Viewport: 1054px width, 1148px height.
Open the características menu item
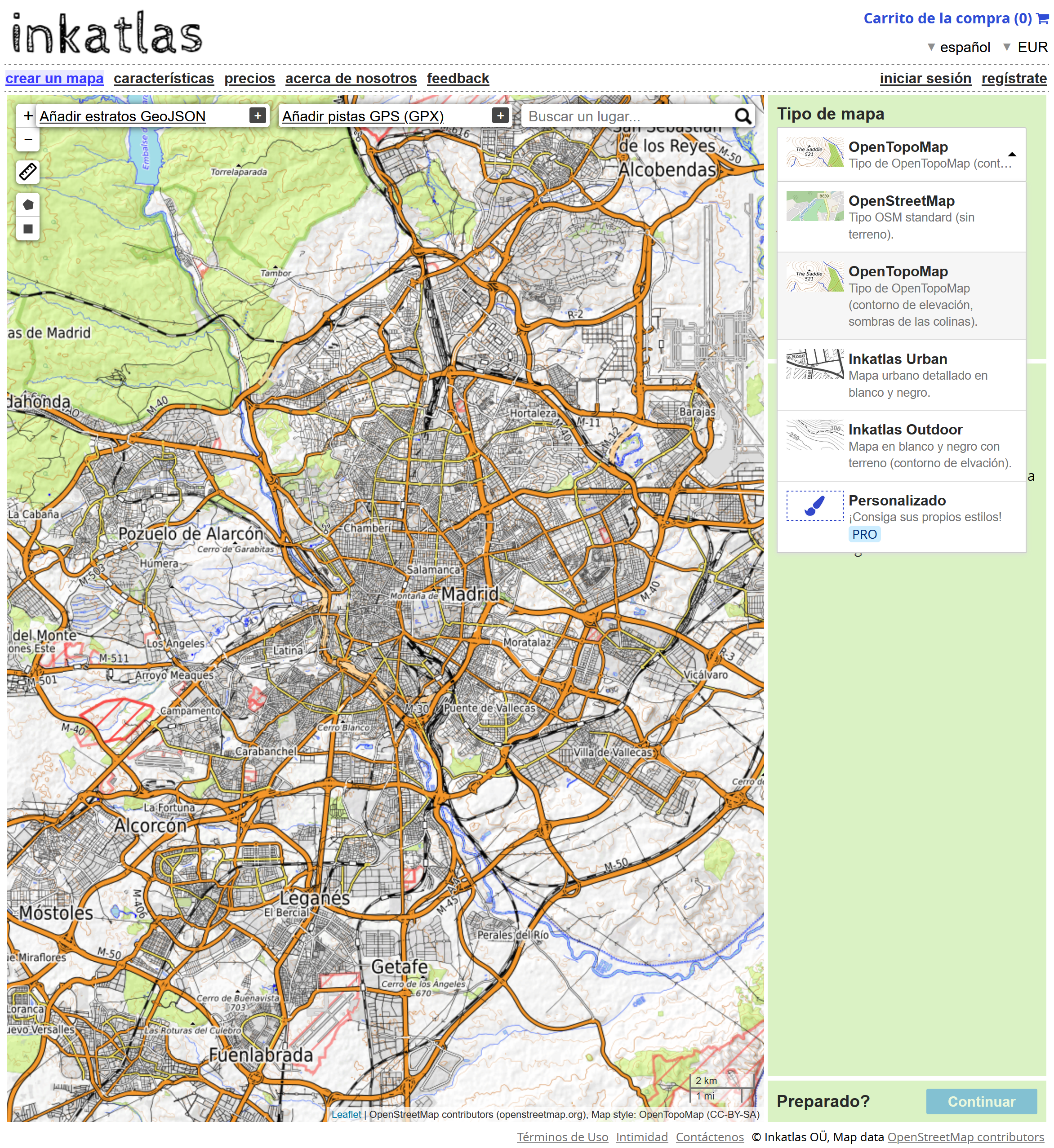pyautogui.click(x=164, y=79)
